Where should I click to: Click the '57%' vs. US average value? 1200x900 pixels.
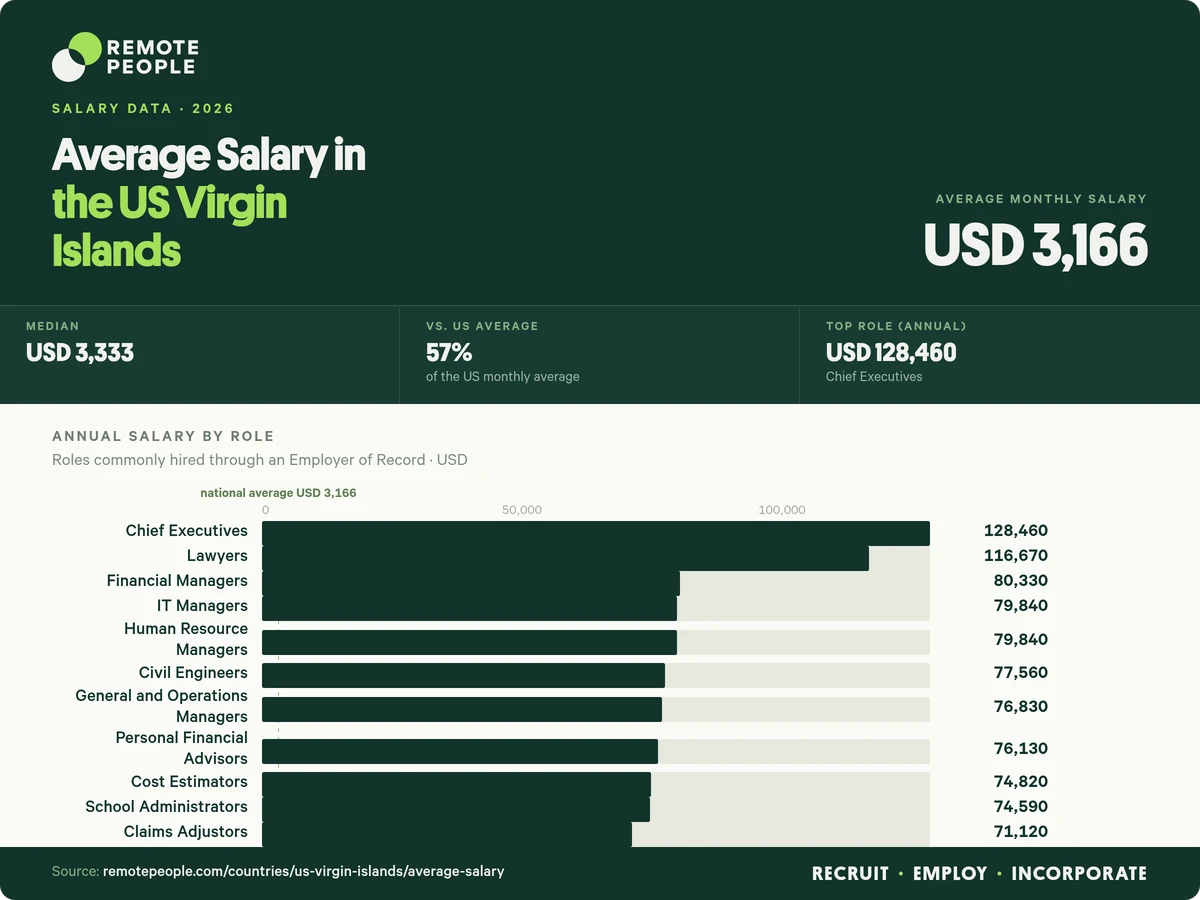pos(449,353)
